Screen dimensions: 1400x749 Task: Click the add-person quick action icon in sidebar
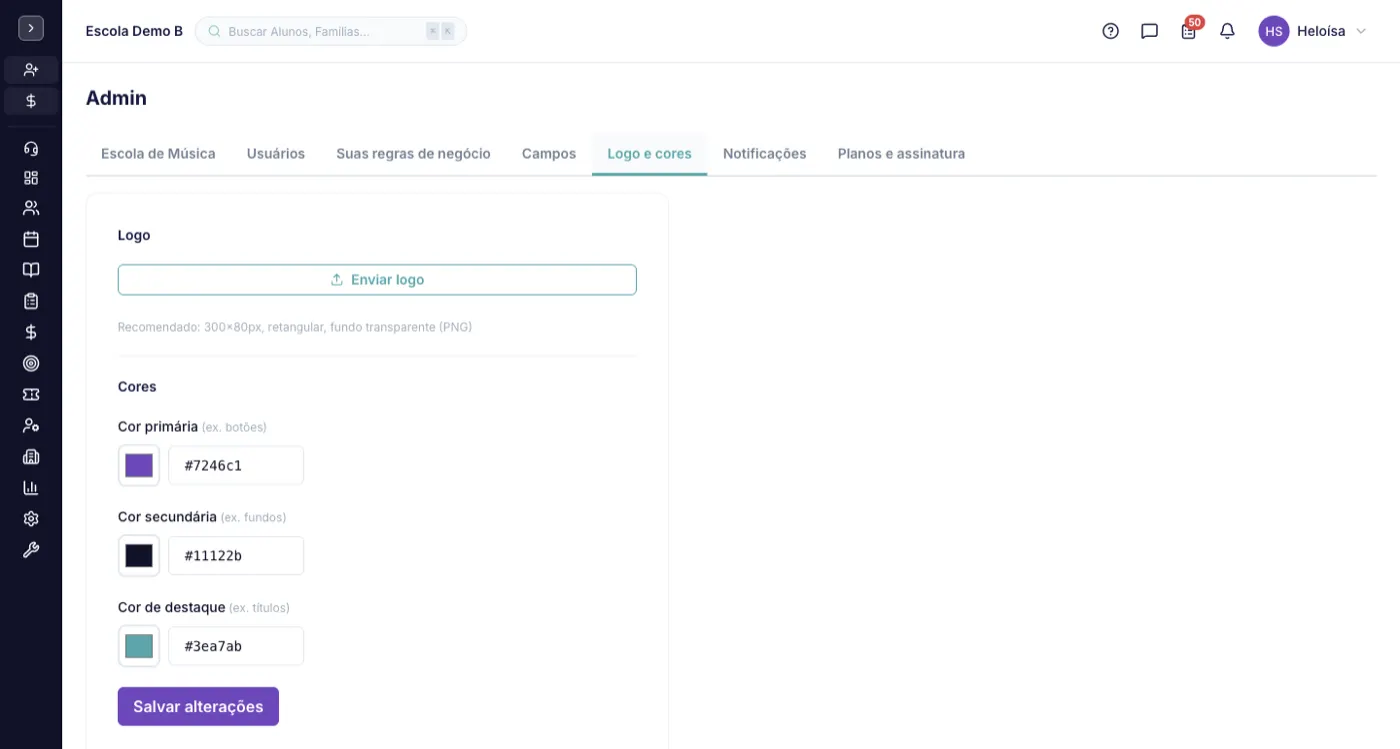31,70
